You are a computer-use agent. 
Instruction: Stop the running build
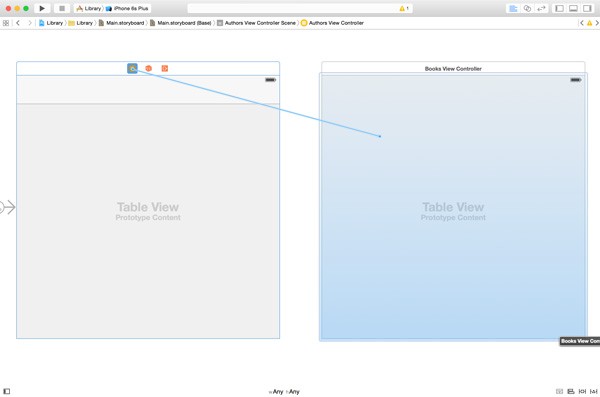click(x=62, y=8)
